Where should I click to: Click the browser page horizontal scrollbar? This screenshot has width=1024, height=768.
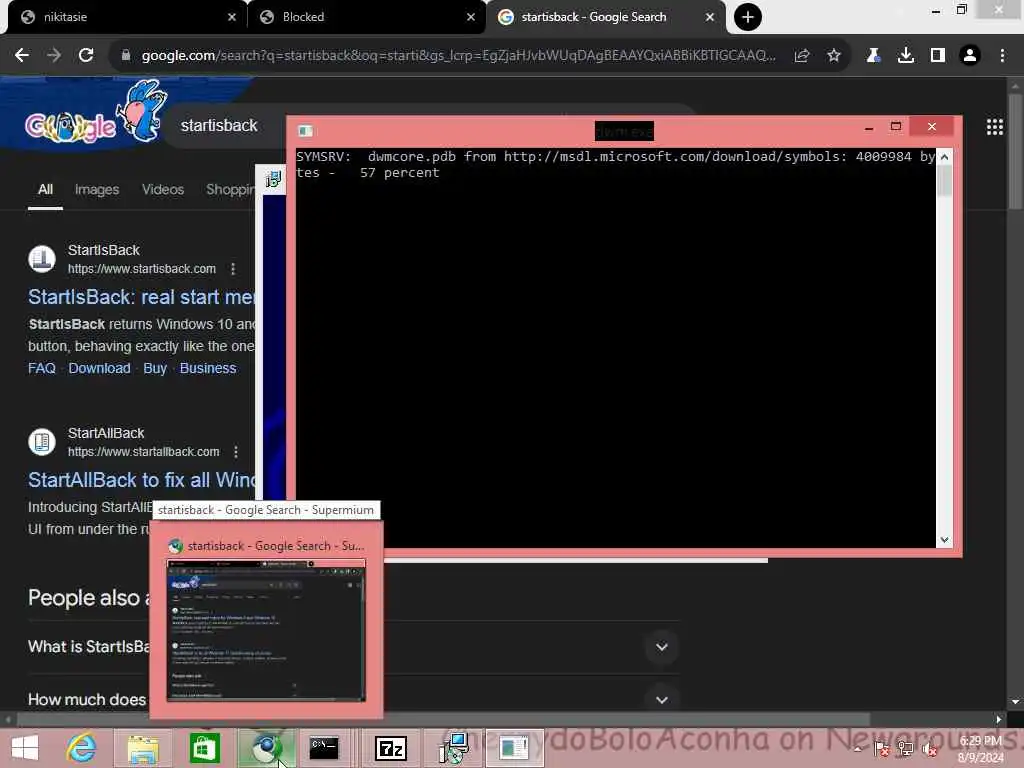click(x=443, y=719)
